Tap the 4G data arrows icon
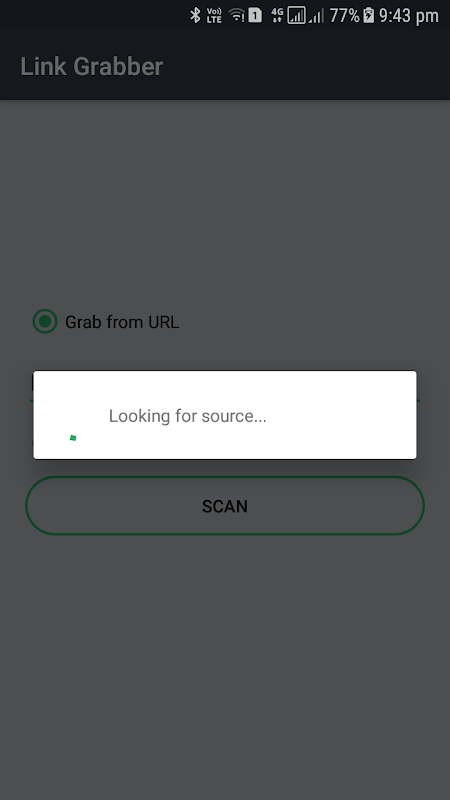This screenshot has width=450, height=800. 277,15
